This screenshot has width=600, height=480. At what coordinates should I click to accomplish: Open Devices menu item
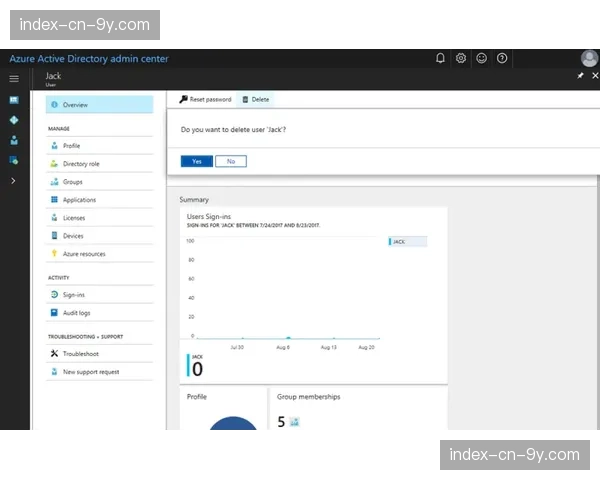(99, 236)
